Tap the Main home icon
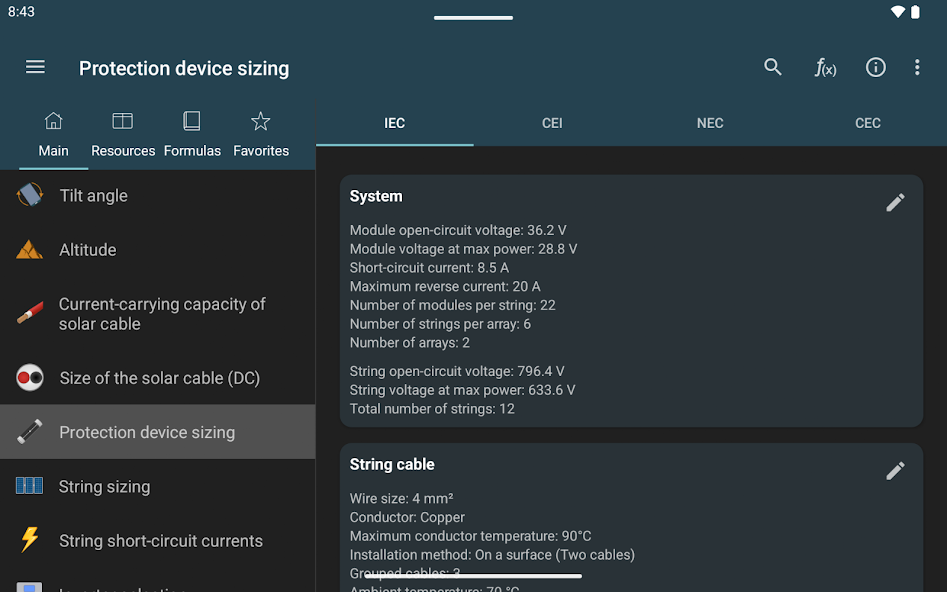This screenshot has height=592, width=947. 53,121
